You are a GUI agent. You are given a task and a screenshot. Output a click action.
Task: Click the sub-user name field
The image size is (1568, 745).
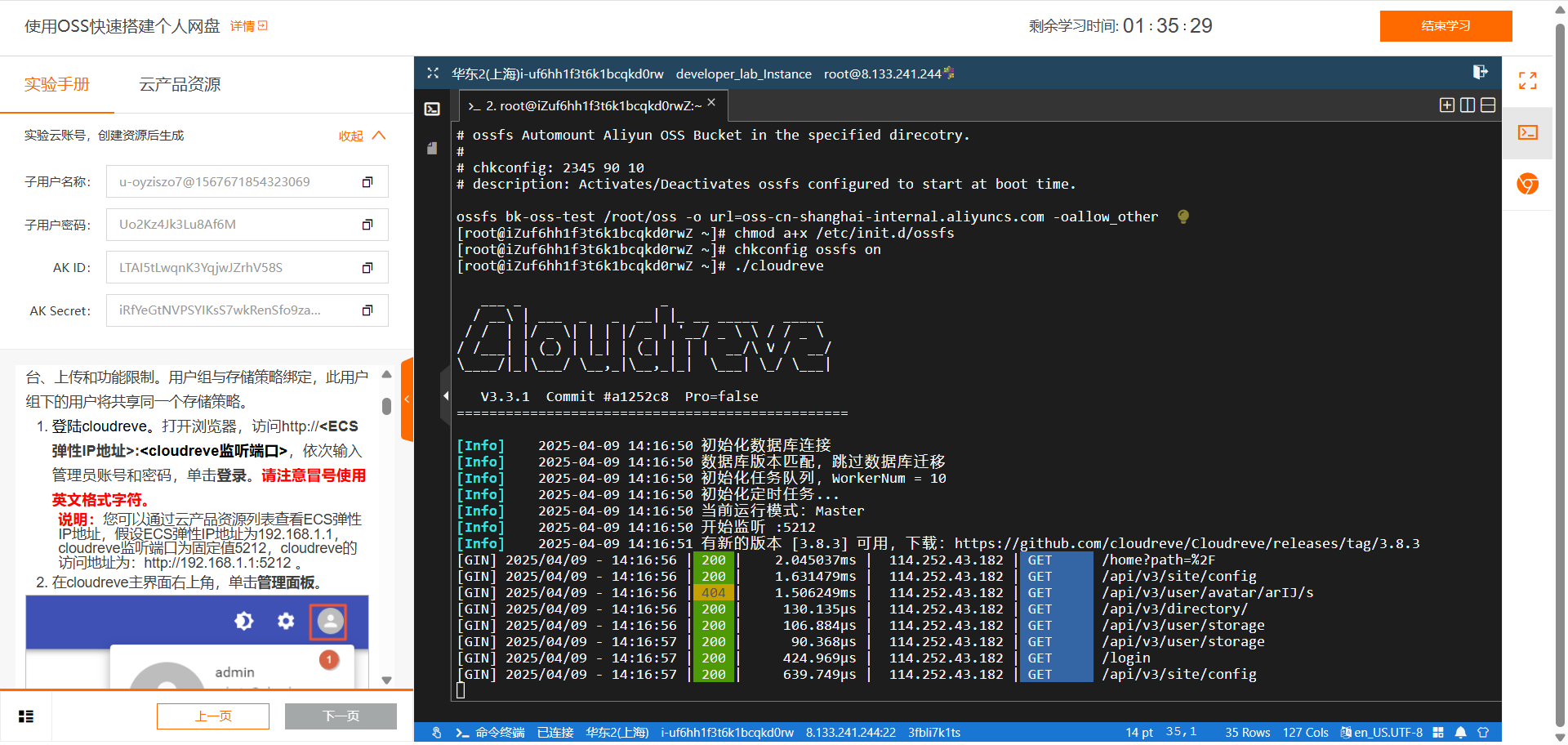[247, 182]
